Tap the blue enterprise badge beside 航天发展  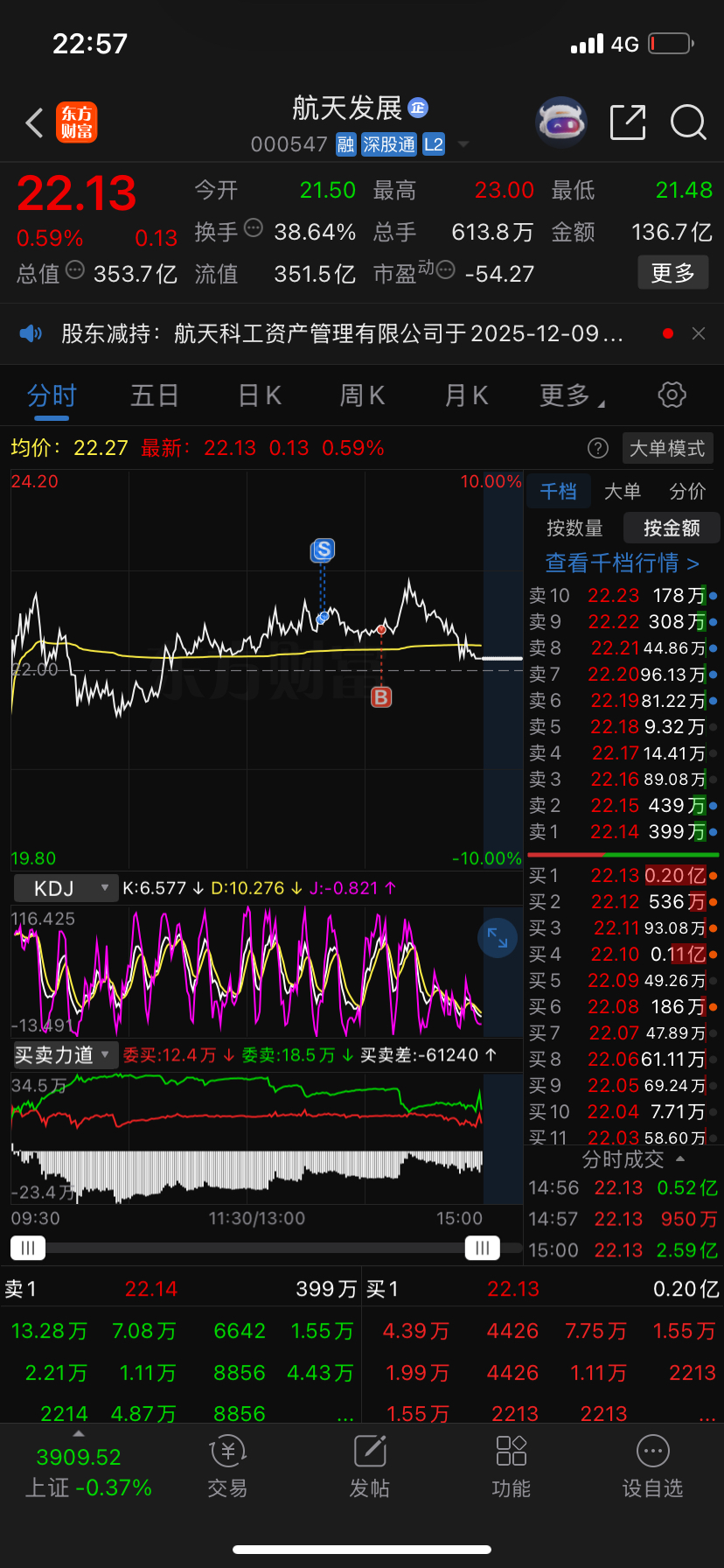[x=418, y=108]
